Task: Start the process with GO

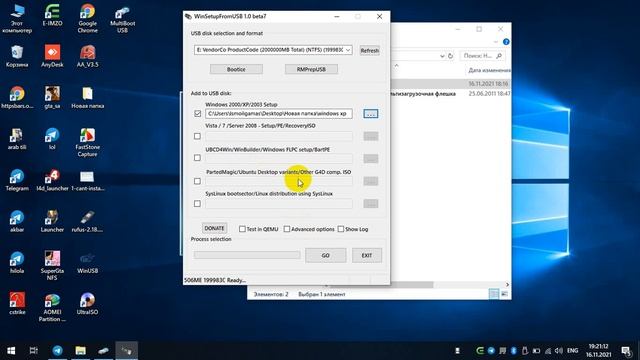Action: [x=325, y=256]
